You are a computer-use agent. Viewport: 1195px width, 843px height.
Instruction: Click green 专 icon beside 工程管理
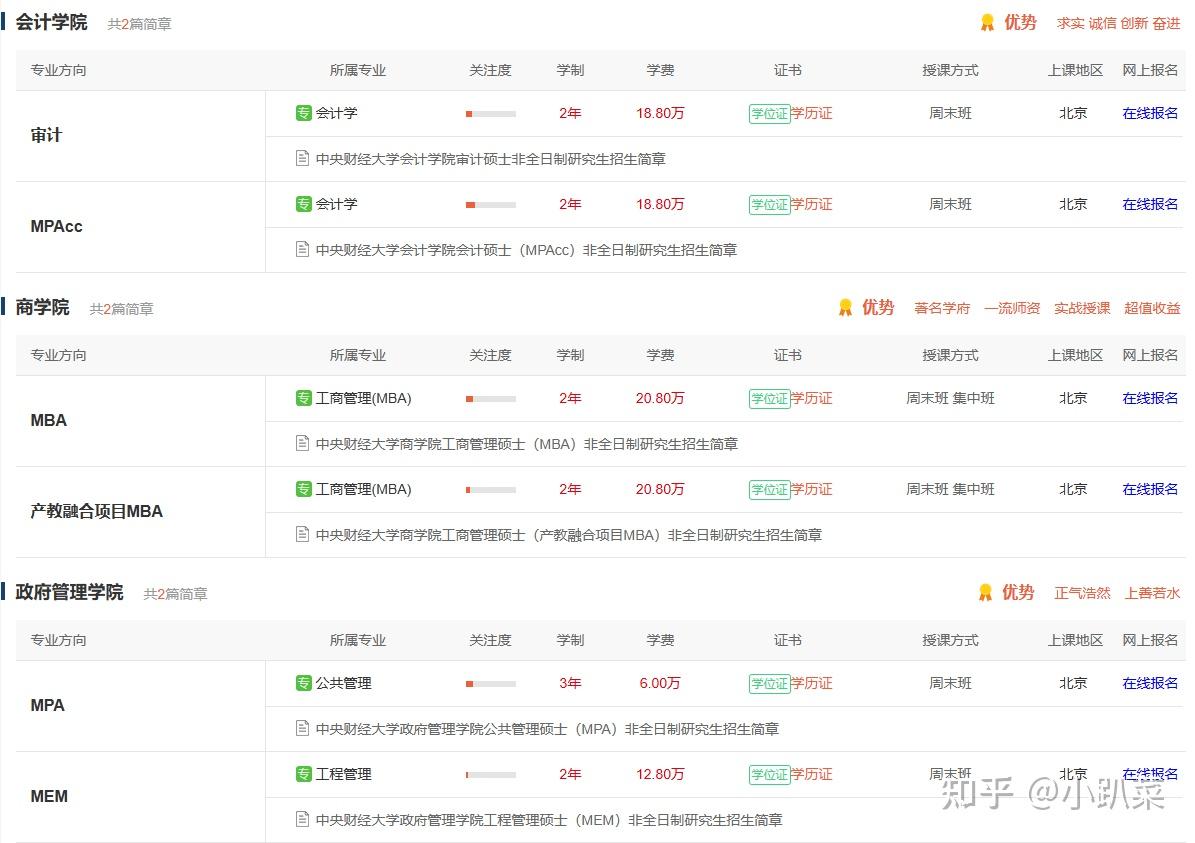(x=303, y=774)
